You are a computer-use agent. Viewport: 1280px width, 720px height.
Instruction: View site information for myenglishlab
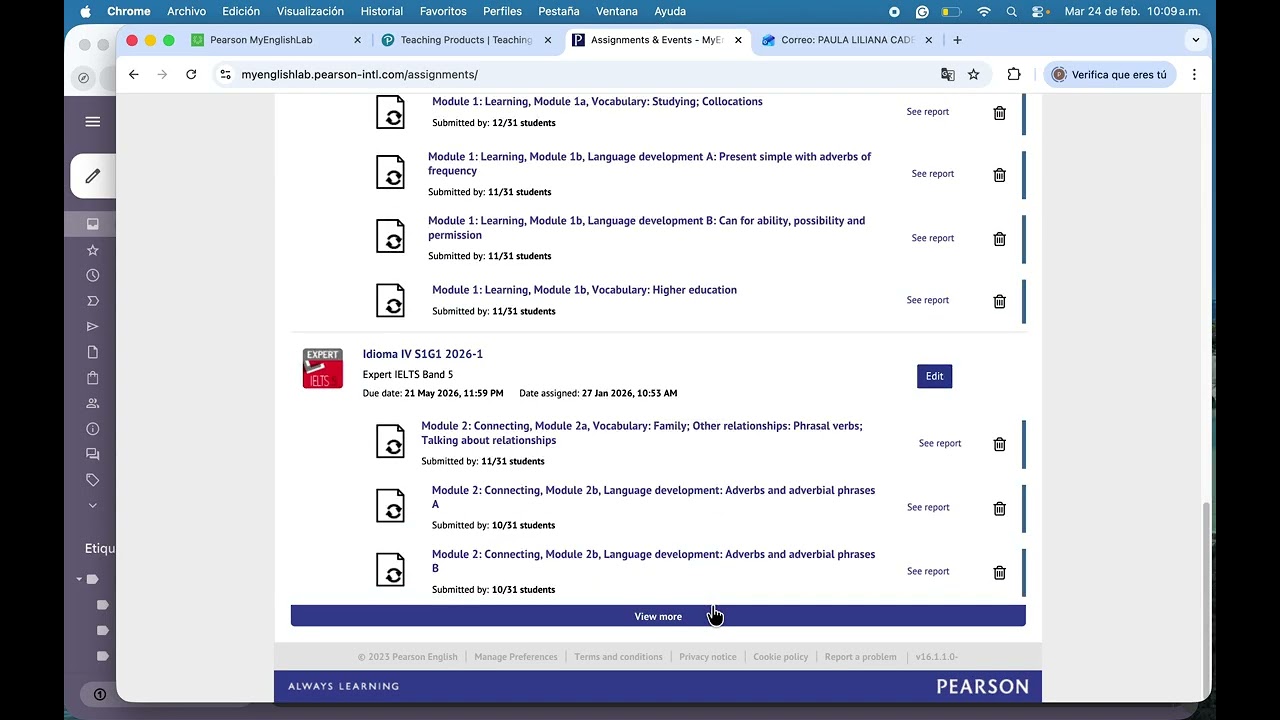tap(226, 74)
